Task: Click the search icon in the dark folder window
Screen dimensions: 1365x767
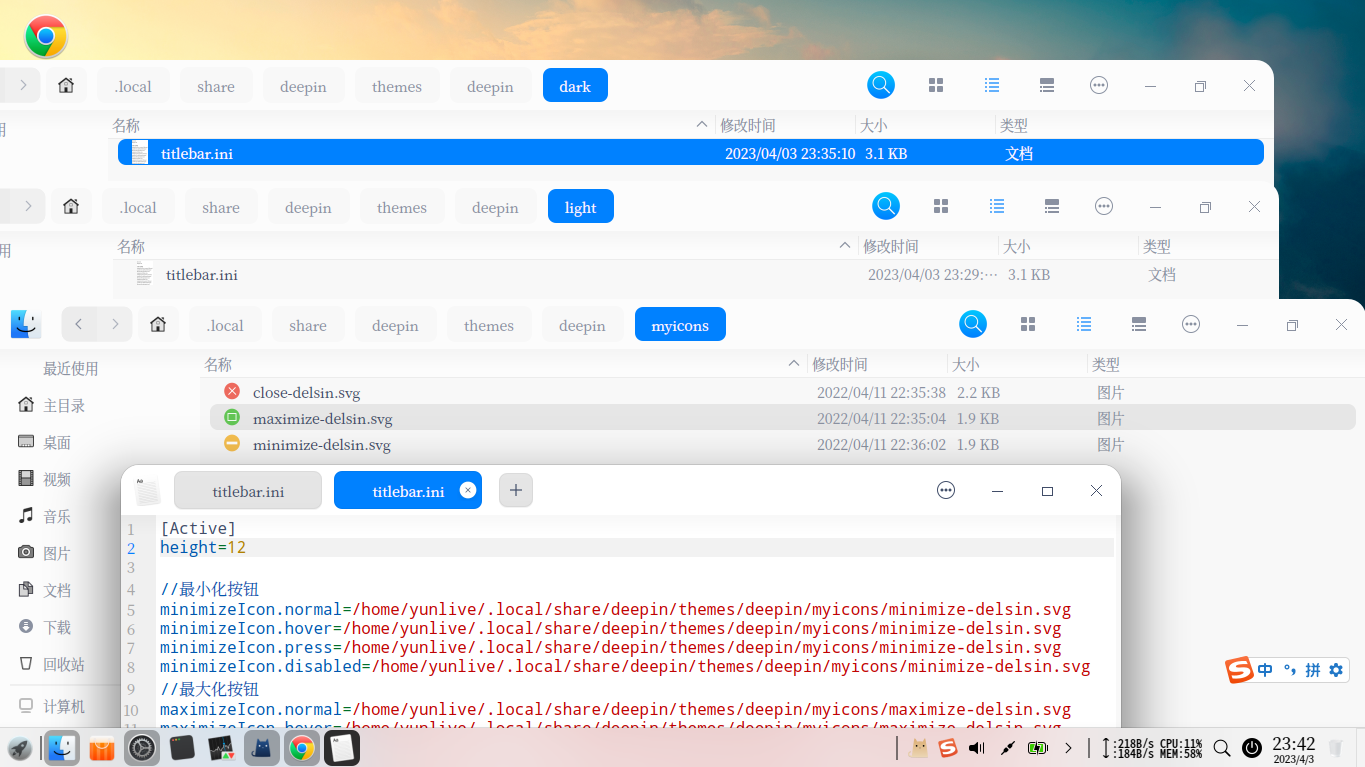Action: click(881, 85)
